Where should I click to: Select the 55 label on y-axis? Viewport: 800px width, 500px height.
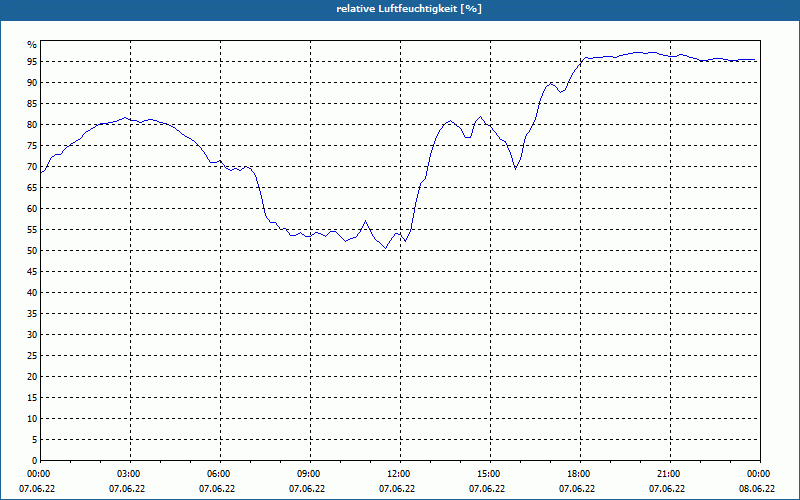(32, 230)
